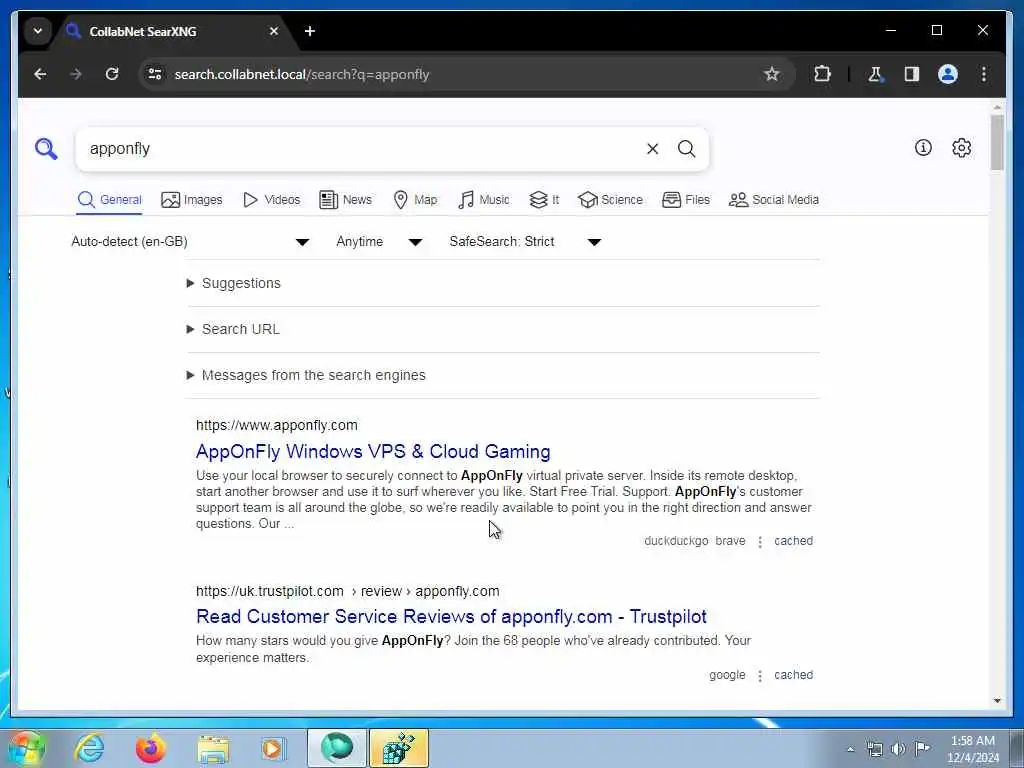
Task: Switch to Science search category
Action: click(x=611, y=200)
